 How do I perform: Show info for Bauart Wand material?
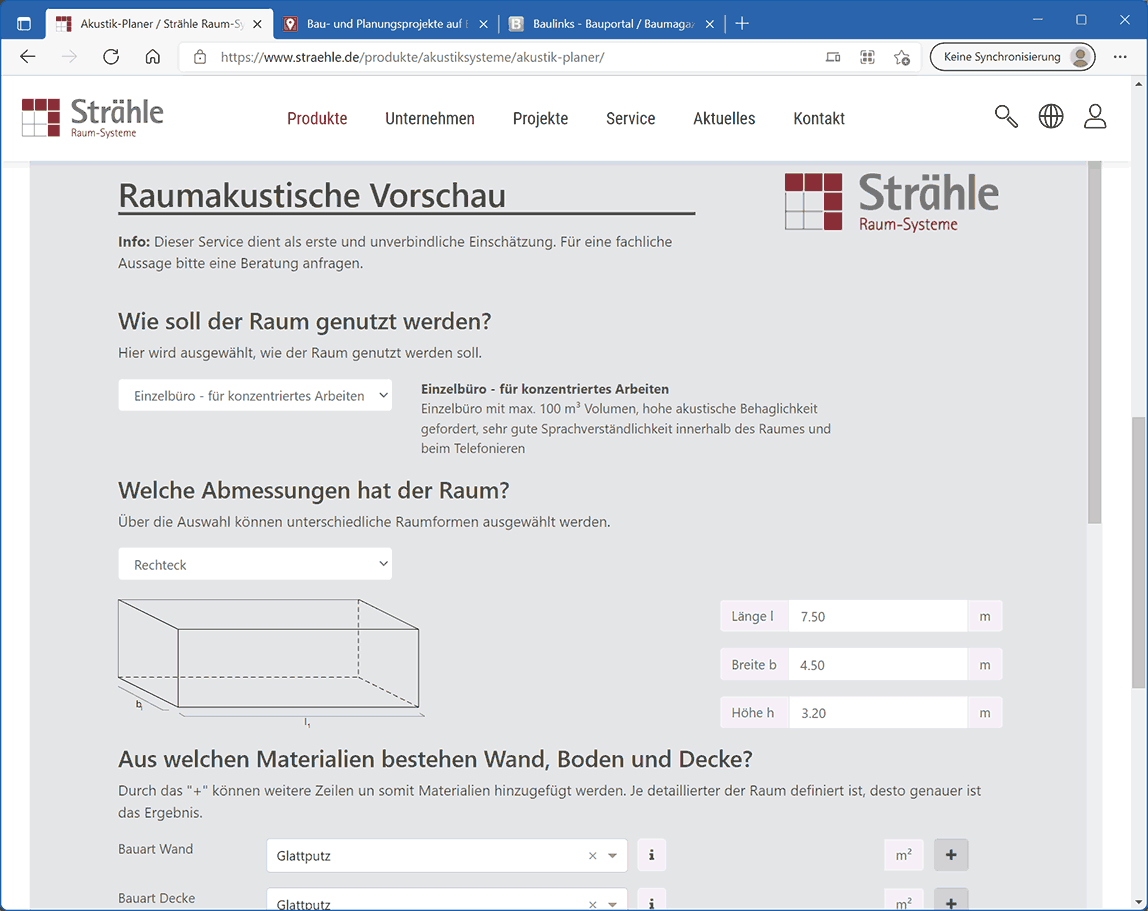(x=652, y=855)
